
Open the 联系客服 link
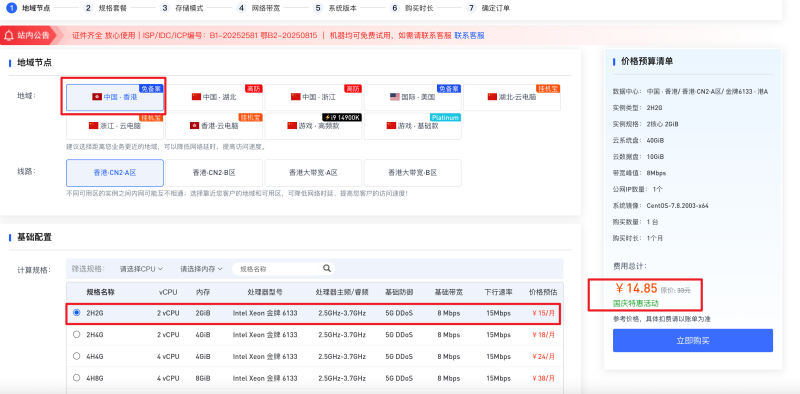point(469,35)
